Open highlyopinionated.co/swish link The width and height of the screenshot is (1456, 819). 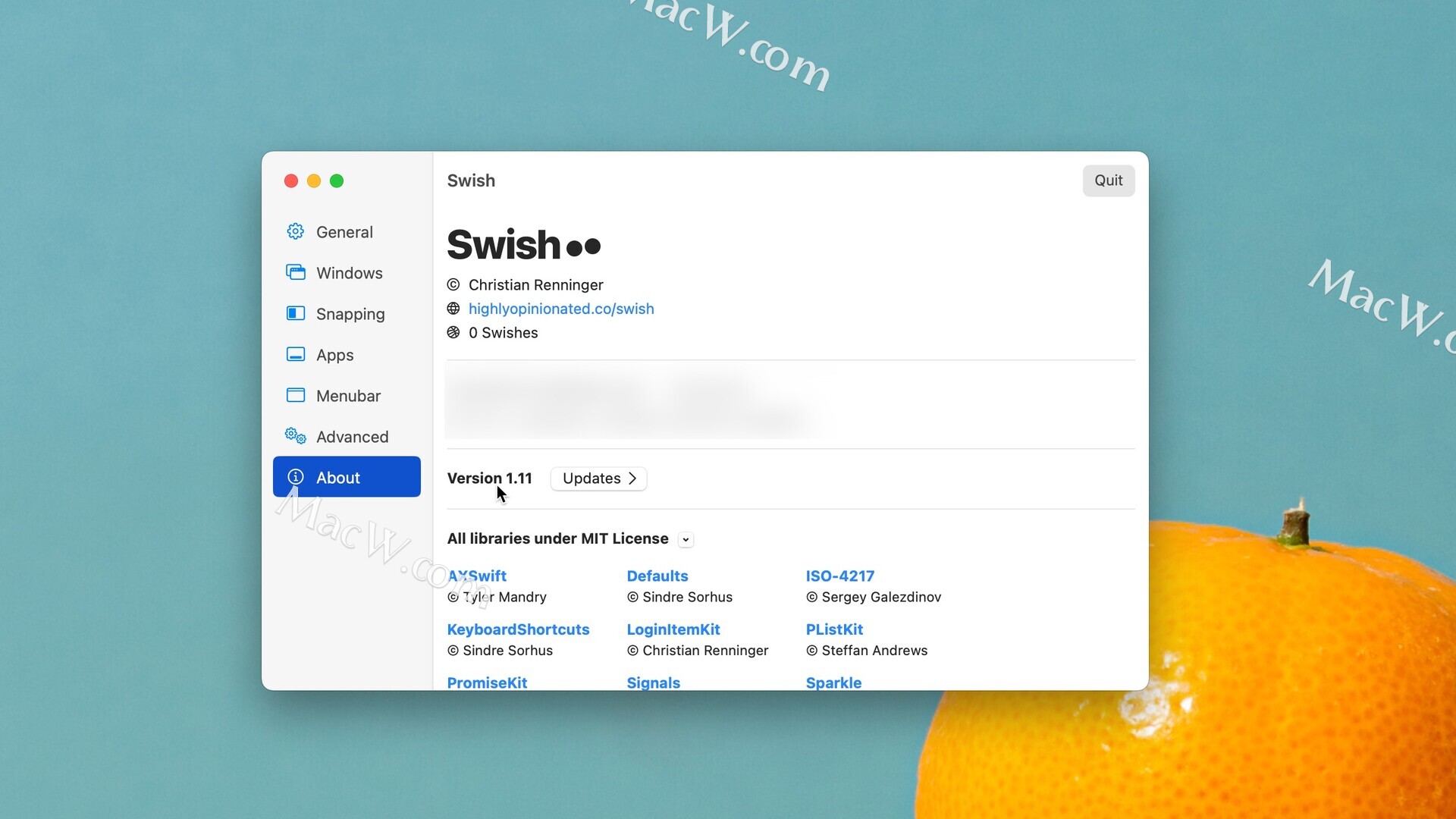pyautogui.click(x=561, y=309)
